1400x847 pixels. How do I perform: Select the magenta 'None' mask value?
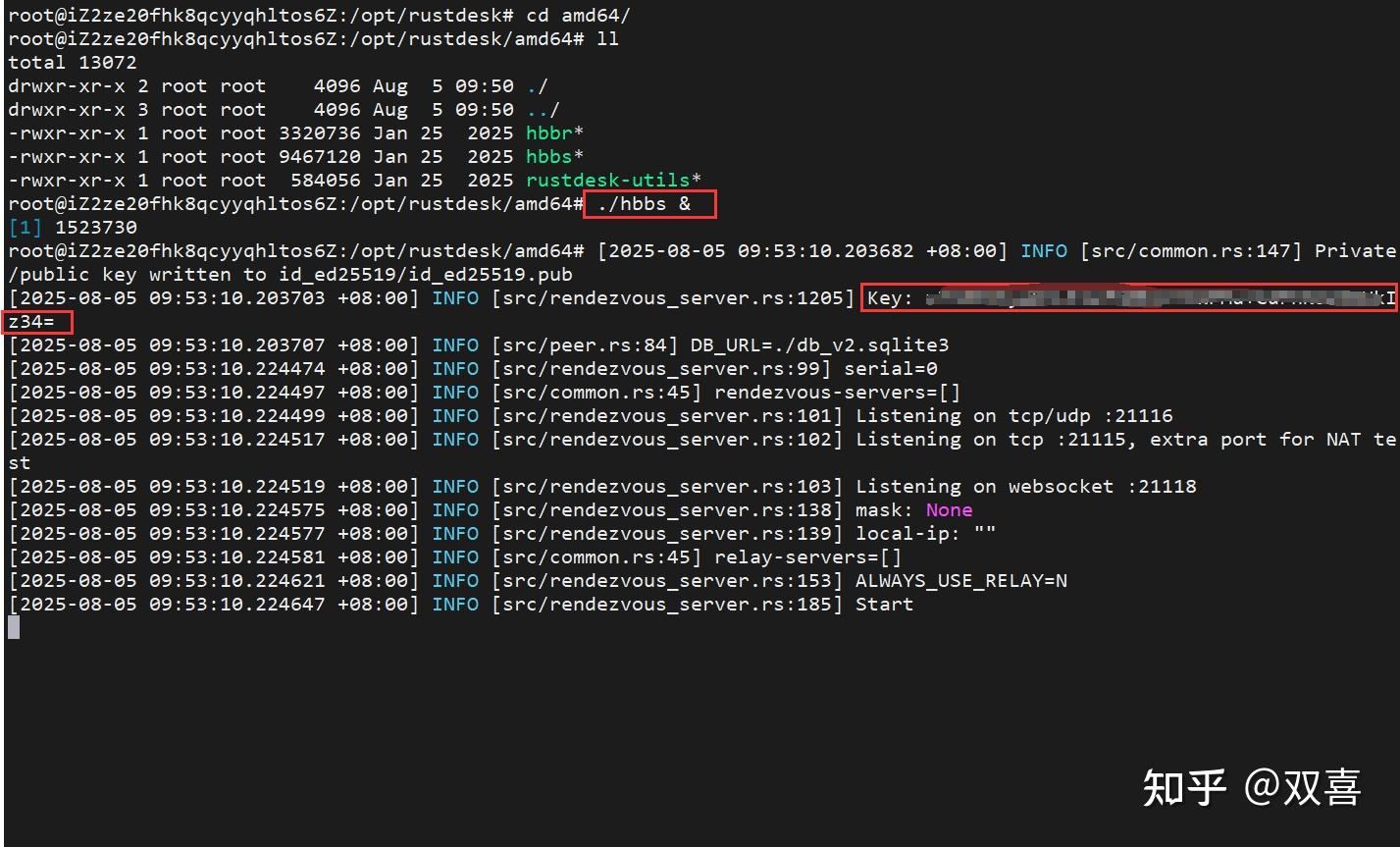(x=950, y=510)
